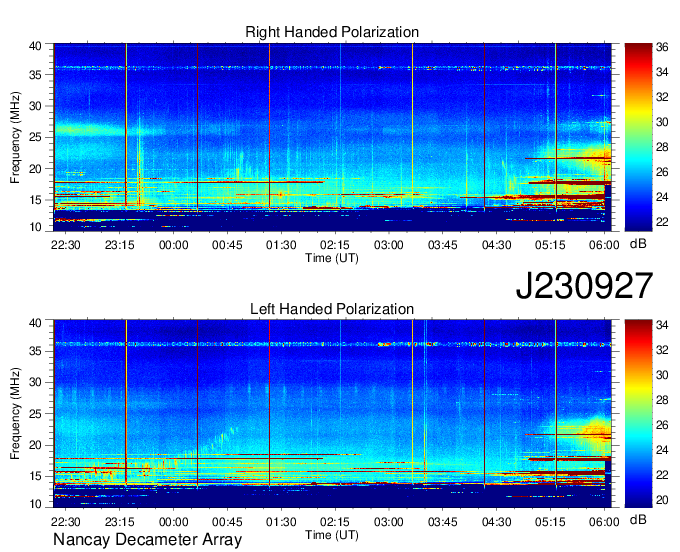Screen dimensions: 680x552
Task: Click 40 MHz tick on Right Handed plot
Action: coord(36,46)
